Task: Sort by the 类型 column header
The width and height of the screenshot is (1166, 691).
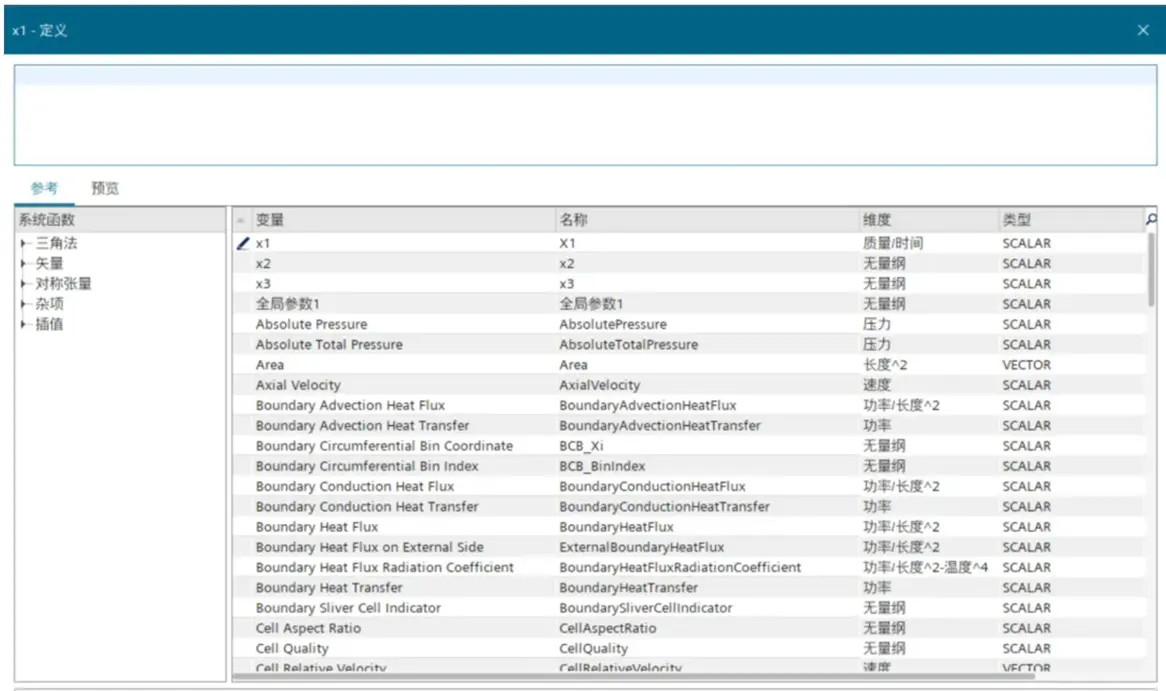Action: 1071,219
